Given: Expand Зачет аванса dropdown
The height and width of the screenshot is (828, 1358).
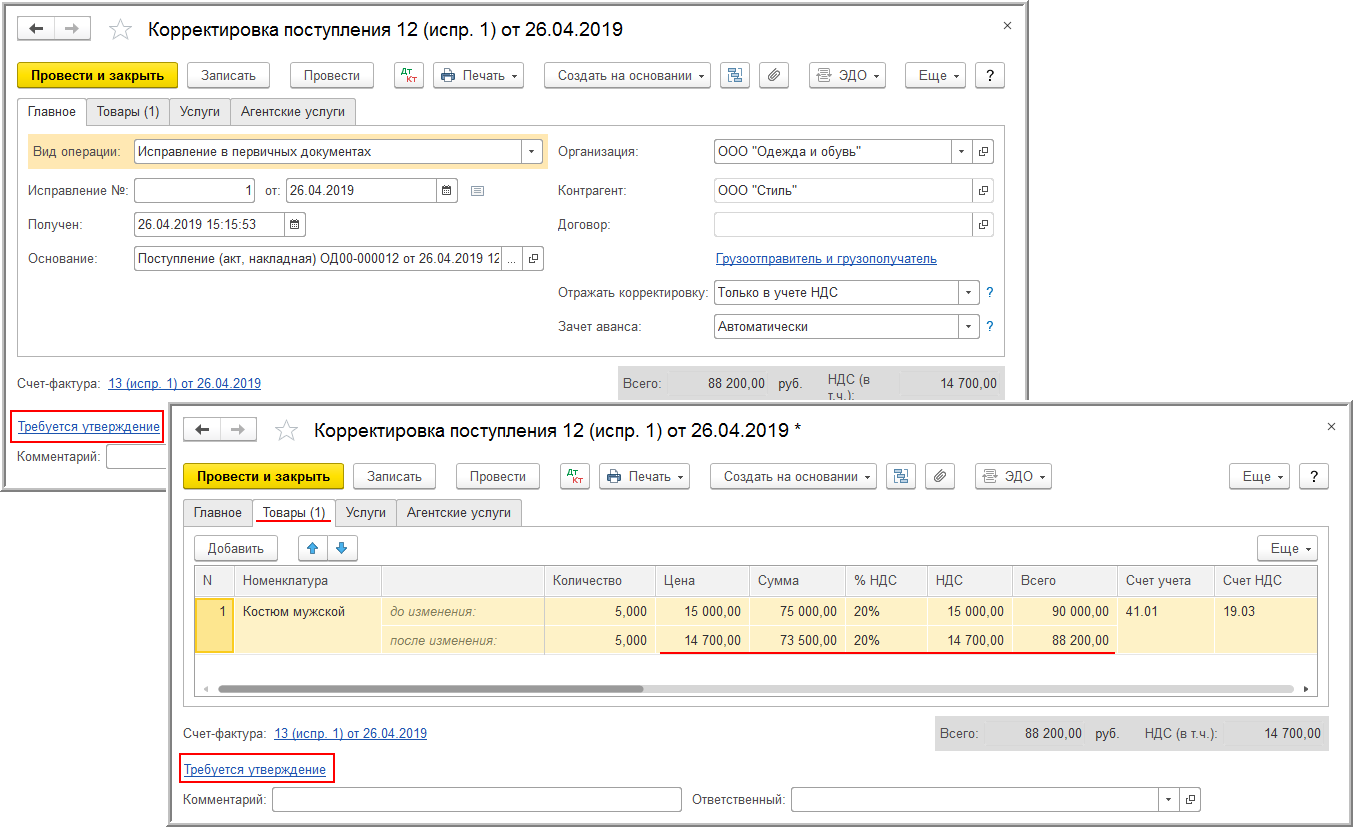Looking at the screenshot, I should coord(968,326).
